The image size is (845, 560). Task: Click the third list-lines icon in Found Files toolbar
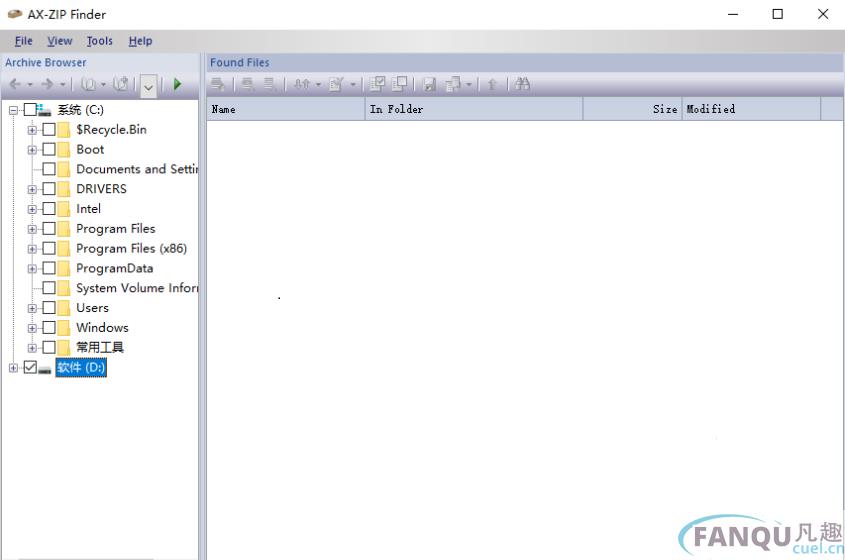tap(269, 84)
